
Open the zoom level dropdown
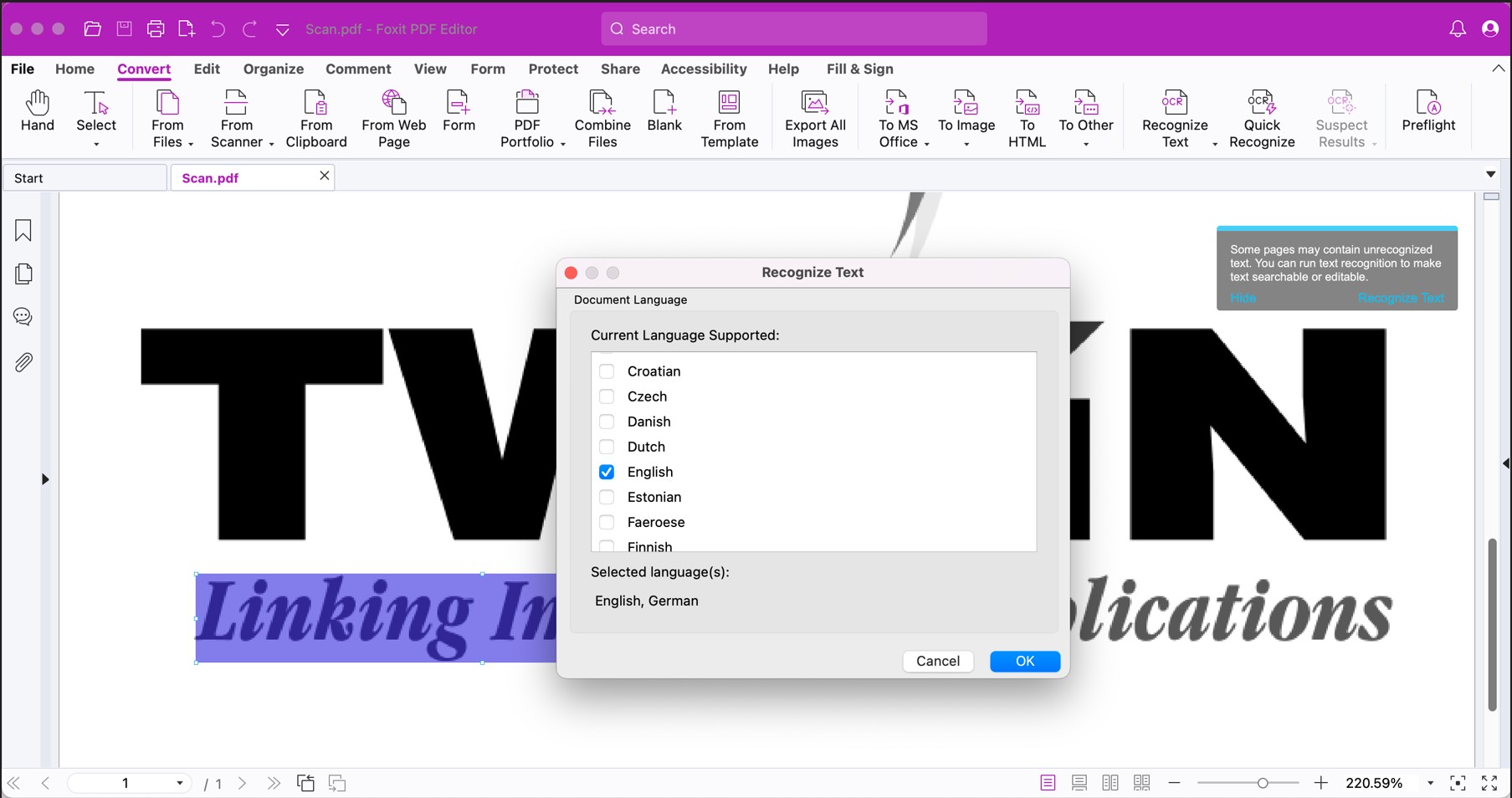pos(1430,783)
